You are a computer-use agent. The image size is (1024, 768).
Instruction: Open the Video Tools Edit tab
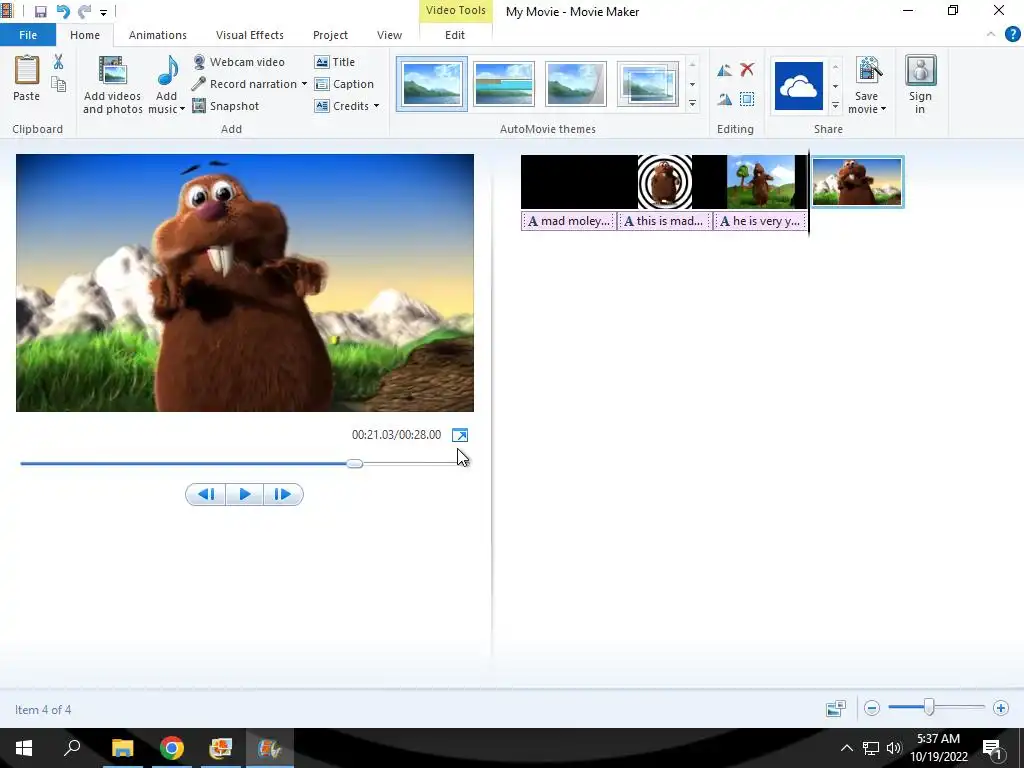[x=455, y=35]
